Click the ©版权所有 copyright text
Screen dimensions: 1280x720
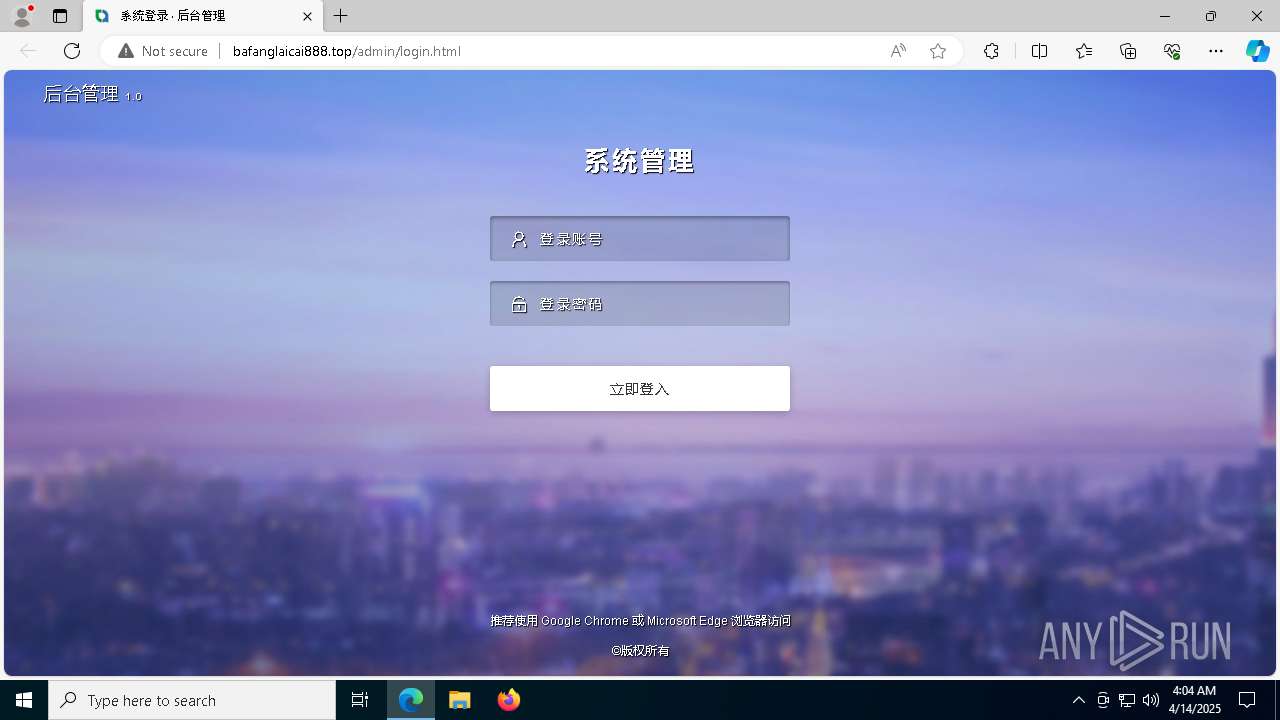640,650
